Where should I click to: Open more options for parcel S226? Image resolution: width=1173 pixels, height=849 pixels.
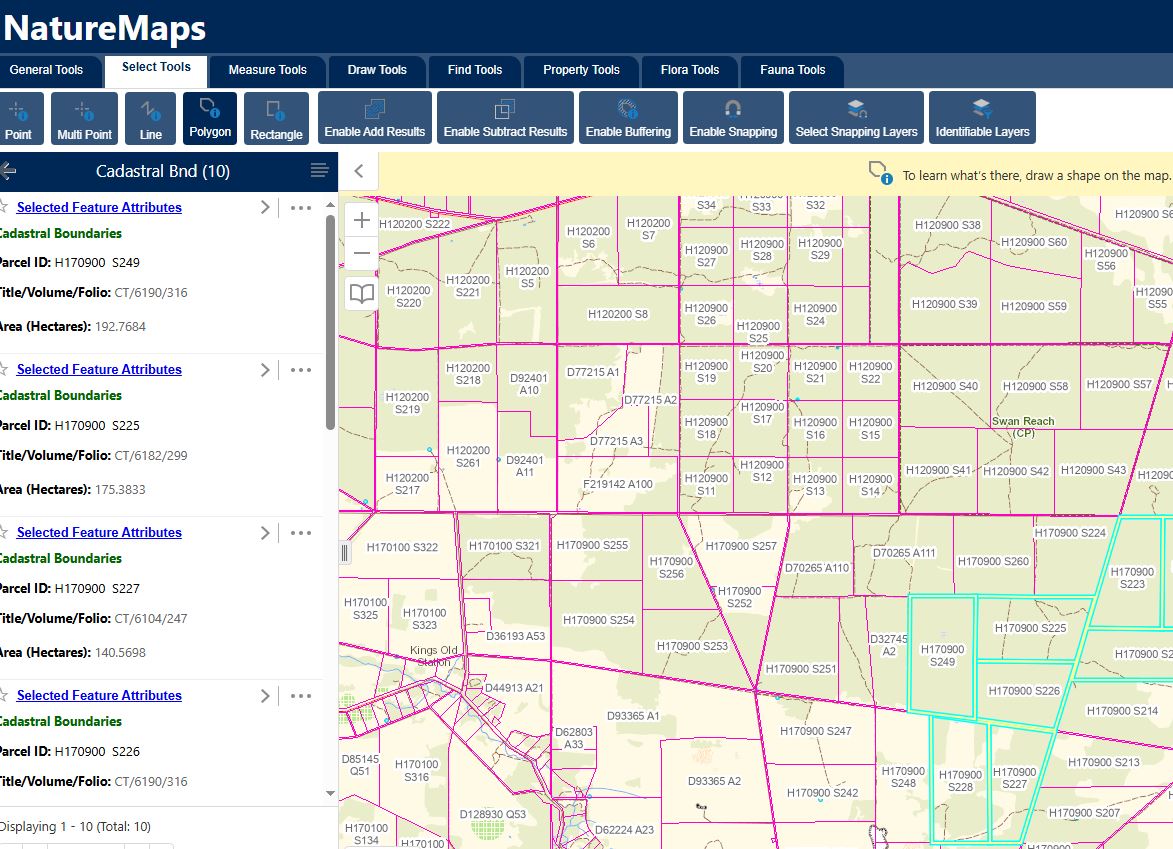[x=301, y=696]
